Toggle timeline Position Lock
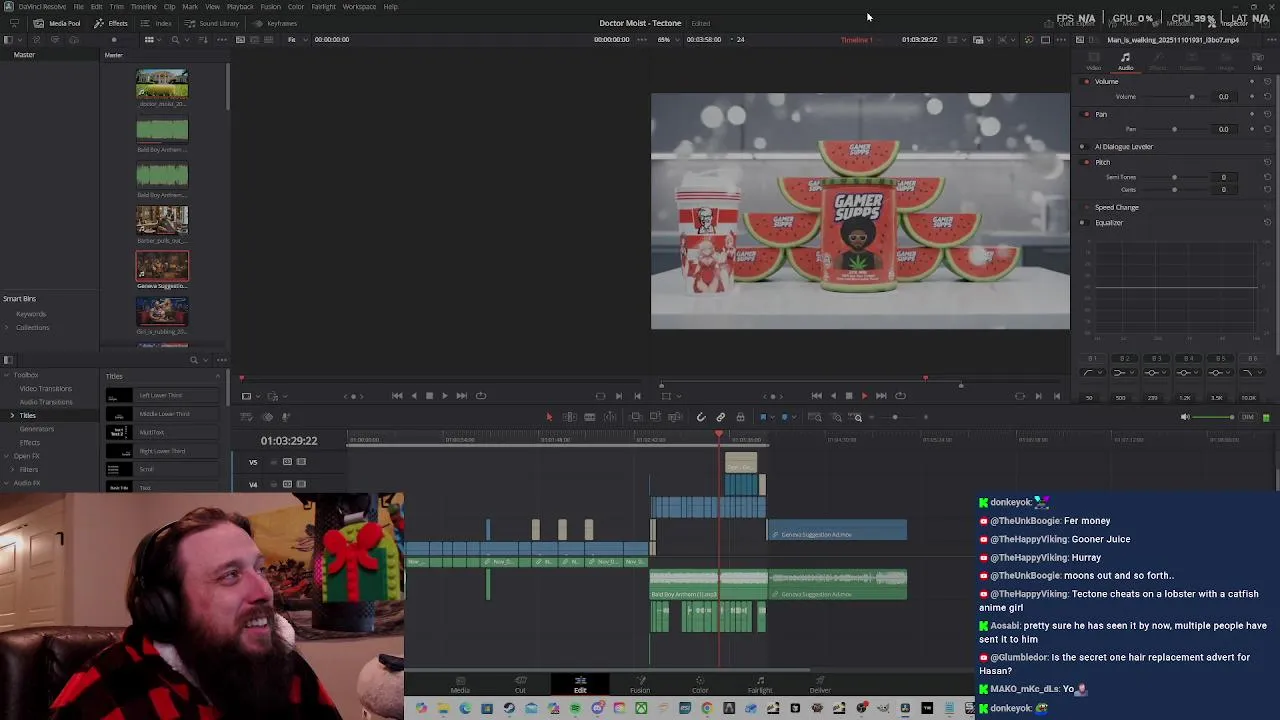 tap(740, 417)
